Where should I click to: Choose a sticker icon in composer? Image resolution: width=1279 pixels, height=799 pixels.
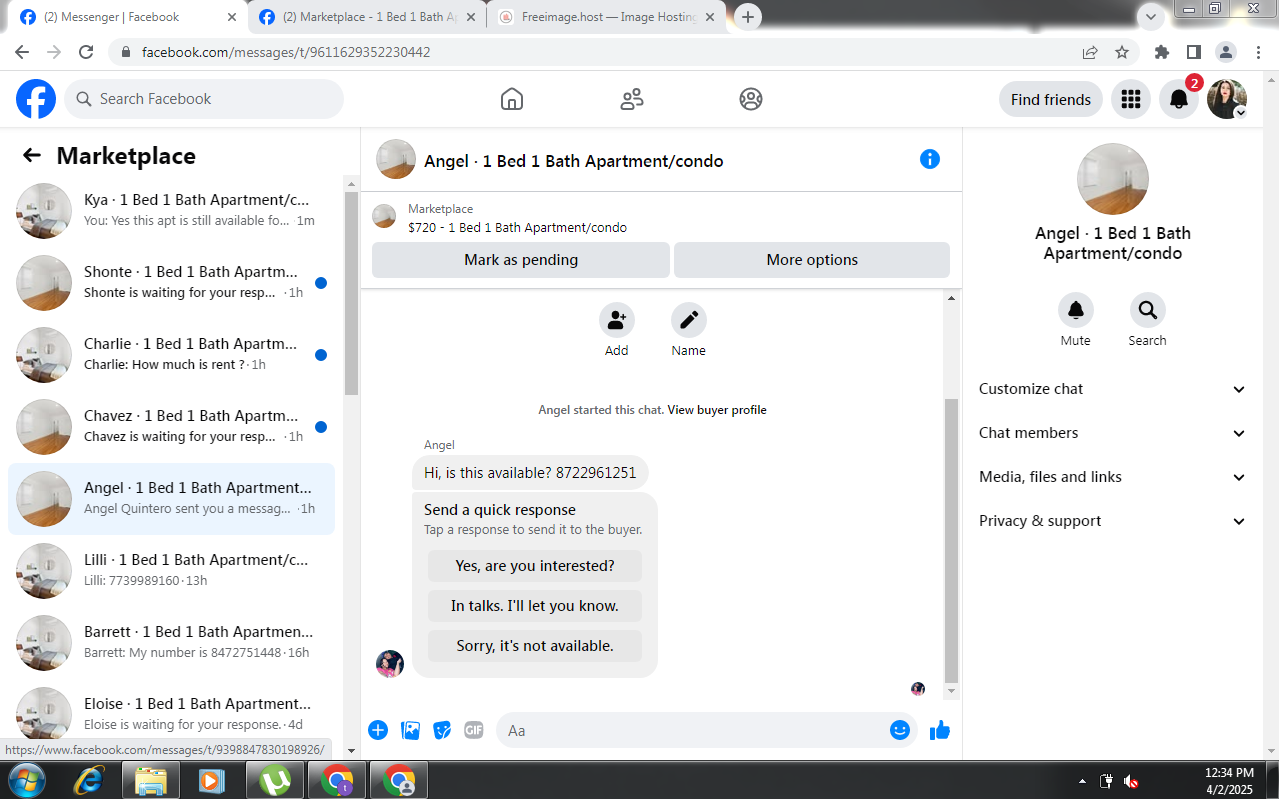pyautogui.click(x=442, y=730)
